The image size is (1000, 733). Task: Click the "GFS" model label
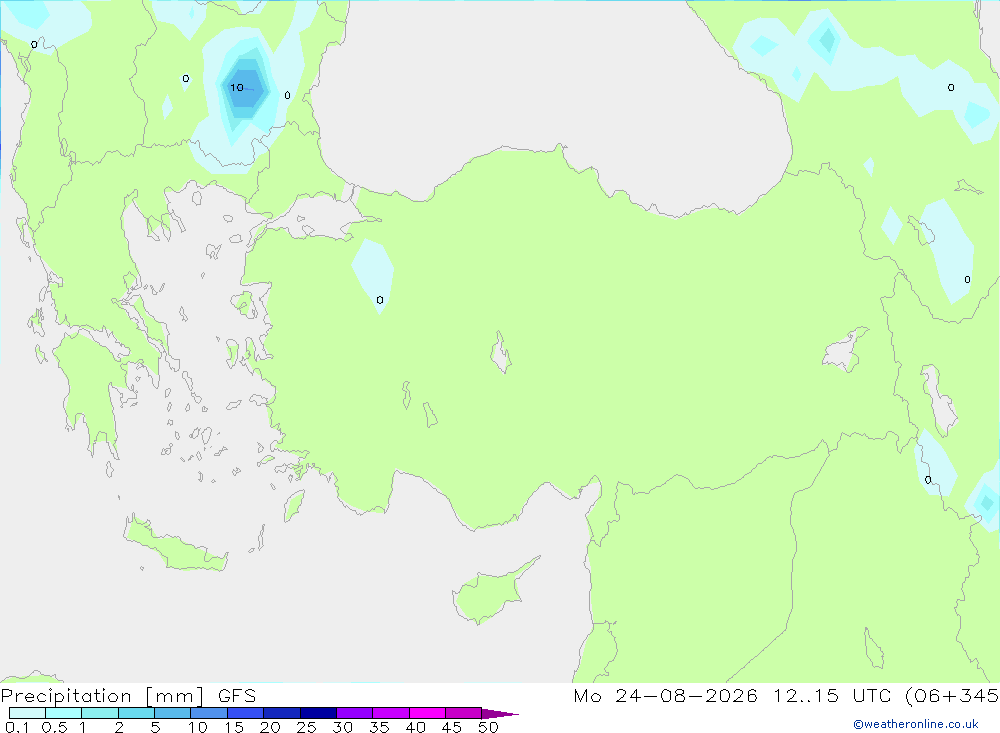(237, 696)
